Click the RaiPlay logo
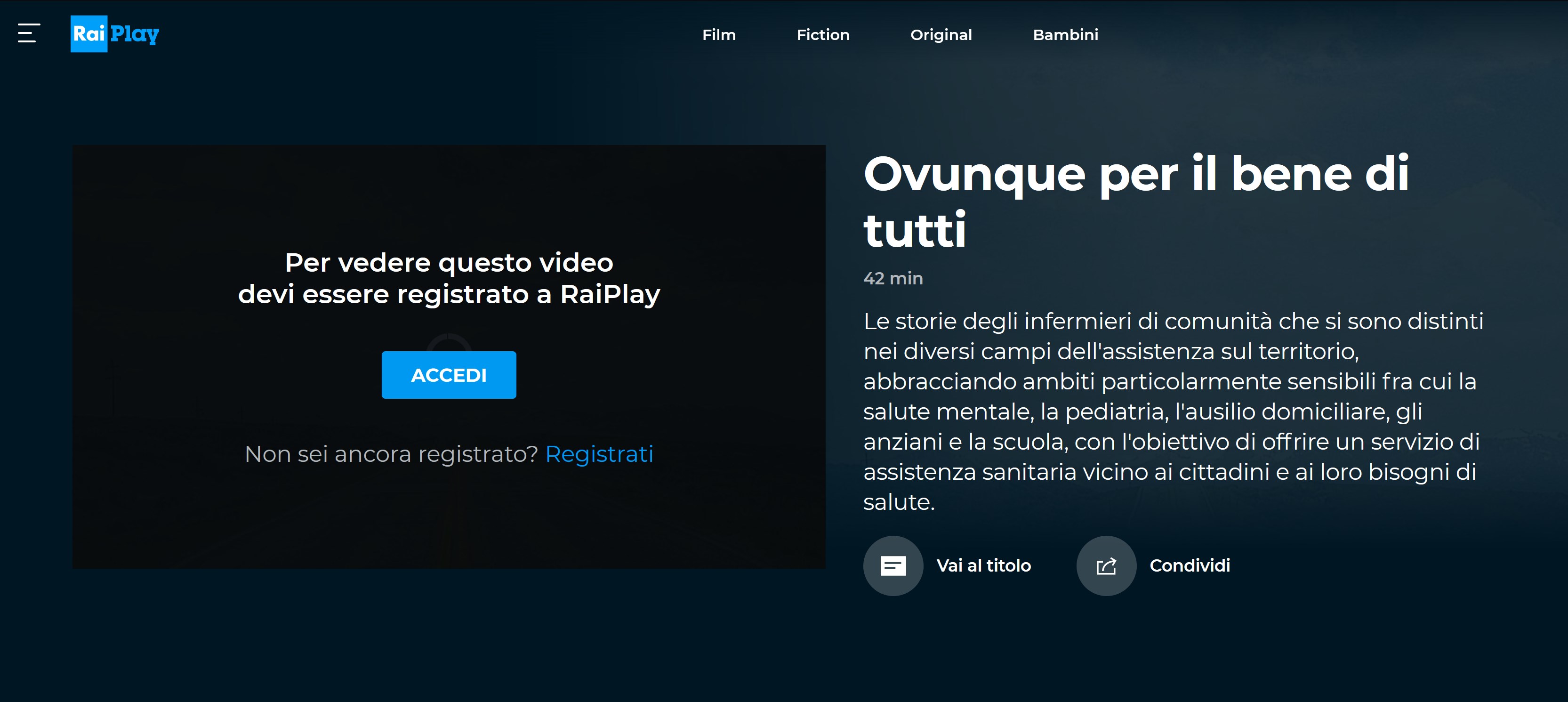 tap(114, 34)
